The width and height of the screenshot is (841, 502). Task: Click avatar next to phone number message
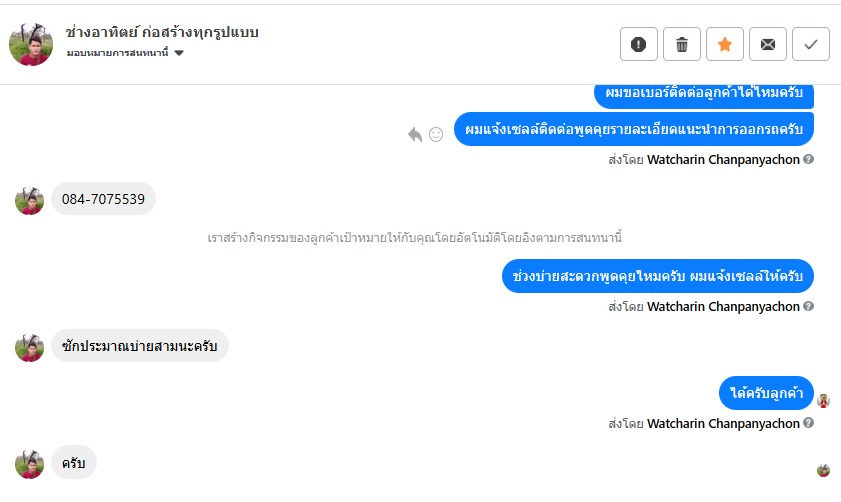[x=29, y=201]
